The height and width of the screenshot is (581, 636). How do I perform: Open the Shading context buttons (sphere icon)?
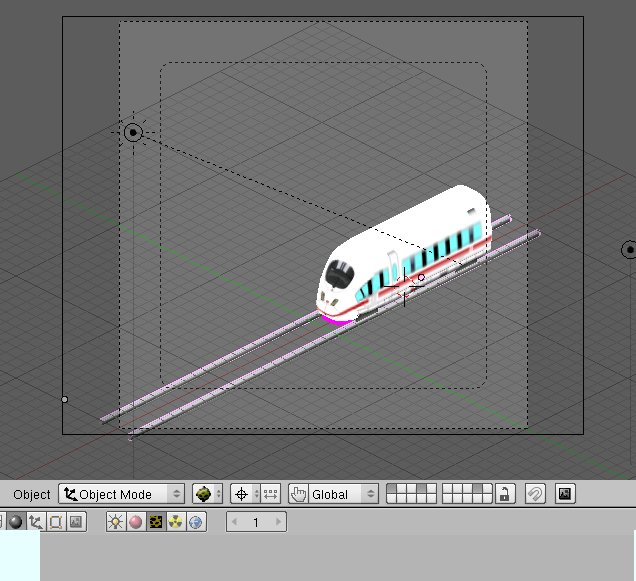click(x=16, y=522)
